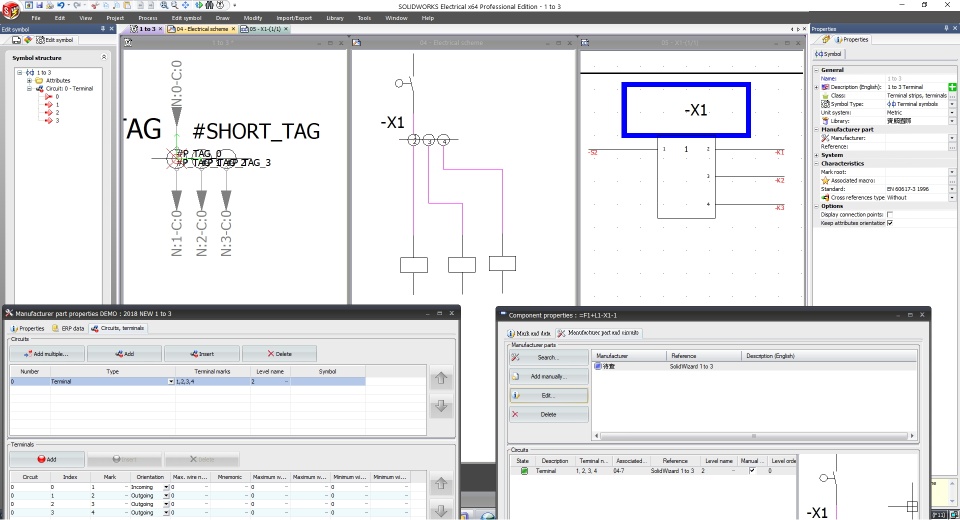This screenshot has width=960, height=520.
Task: Click the Pan arrows icon in top toolbar
Action: point(186,5)
